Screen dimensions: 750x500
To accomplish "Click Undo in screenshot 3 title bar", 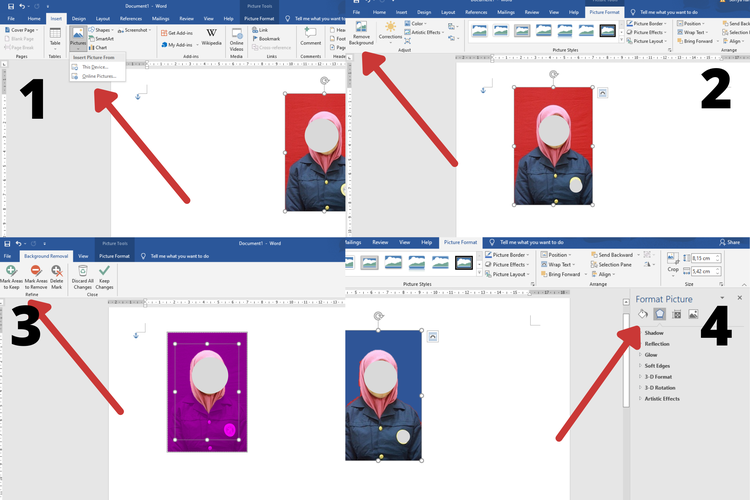I will 18,244.
